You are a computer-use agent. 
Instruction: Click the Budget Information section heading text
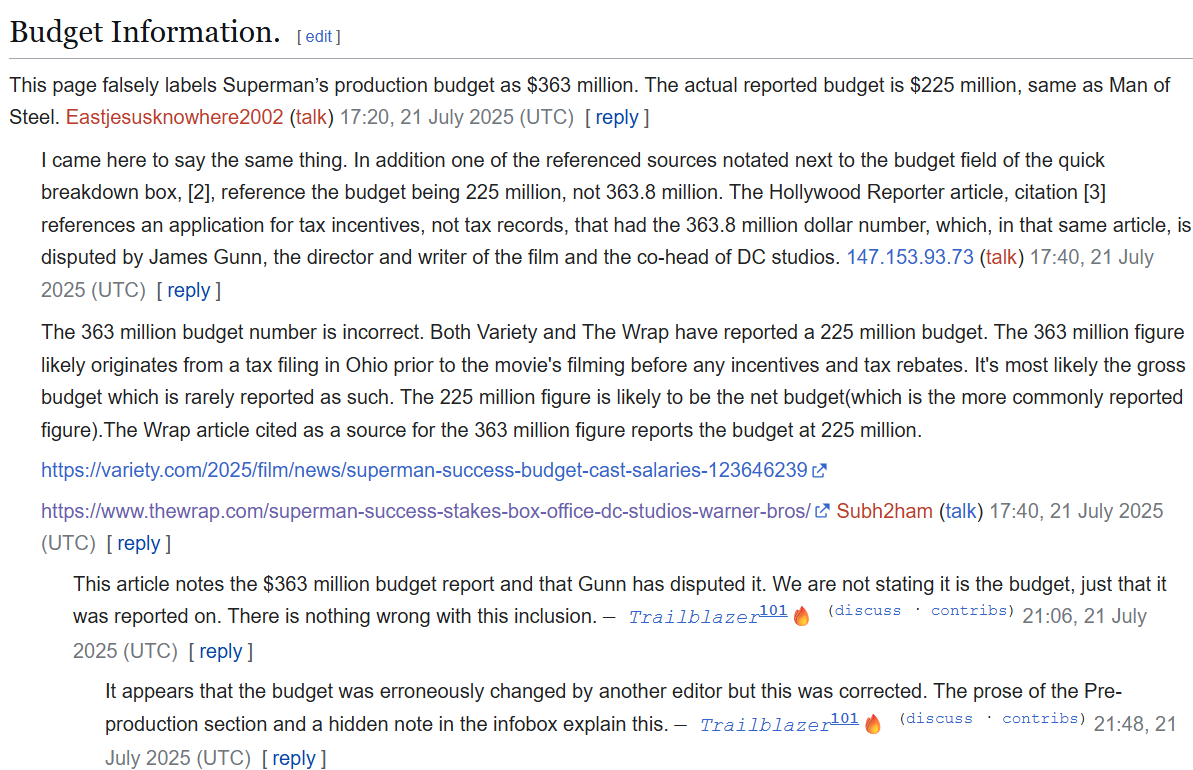tap(145, 32)
